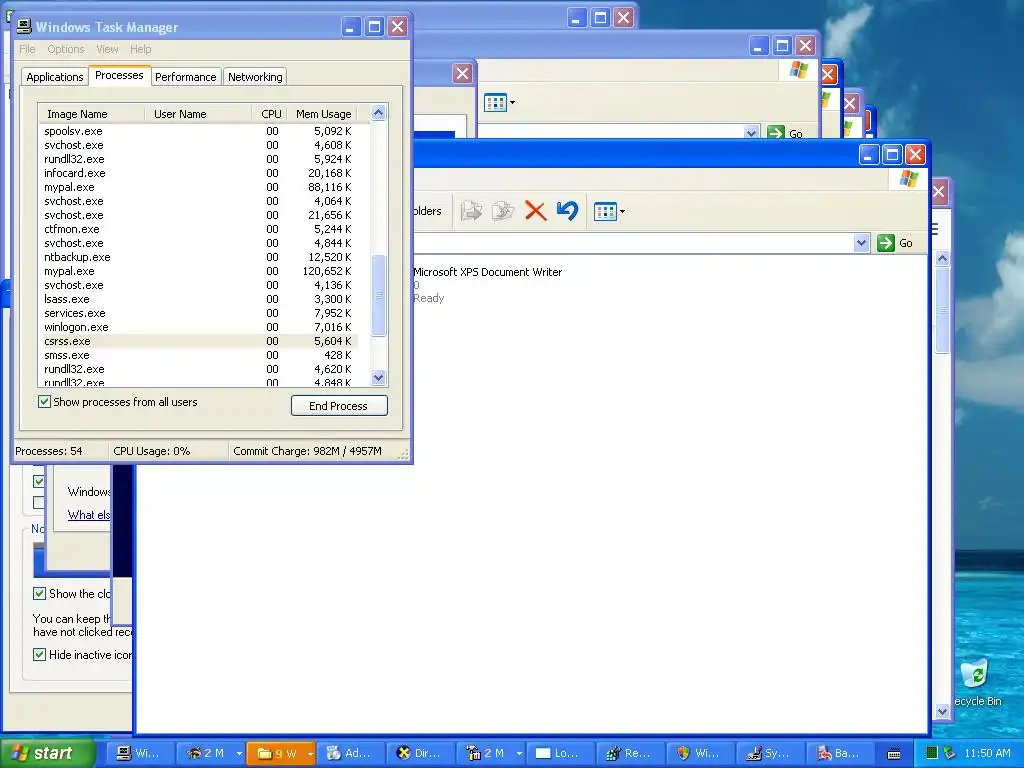
Task: Switch to the shield-icon Wi... taskbar button
Action: point(700,753)
